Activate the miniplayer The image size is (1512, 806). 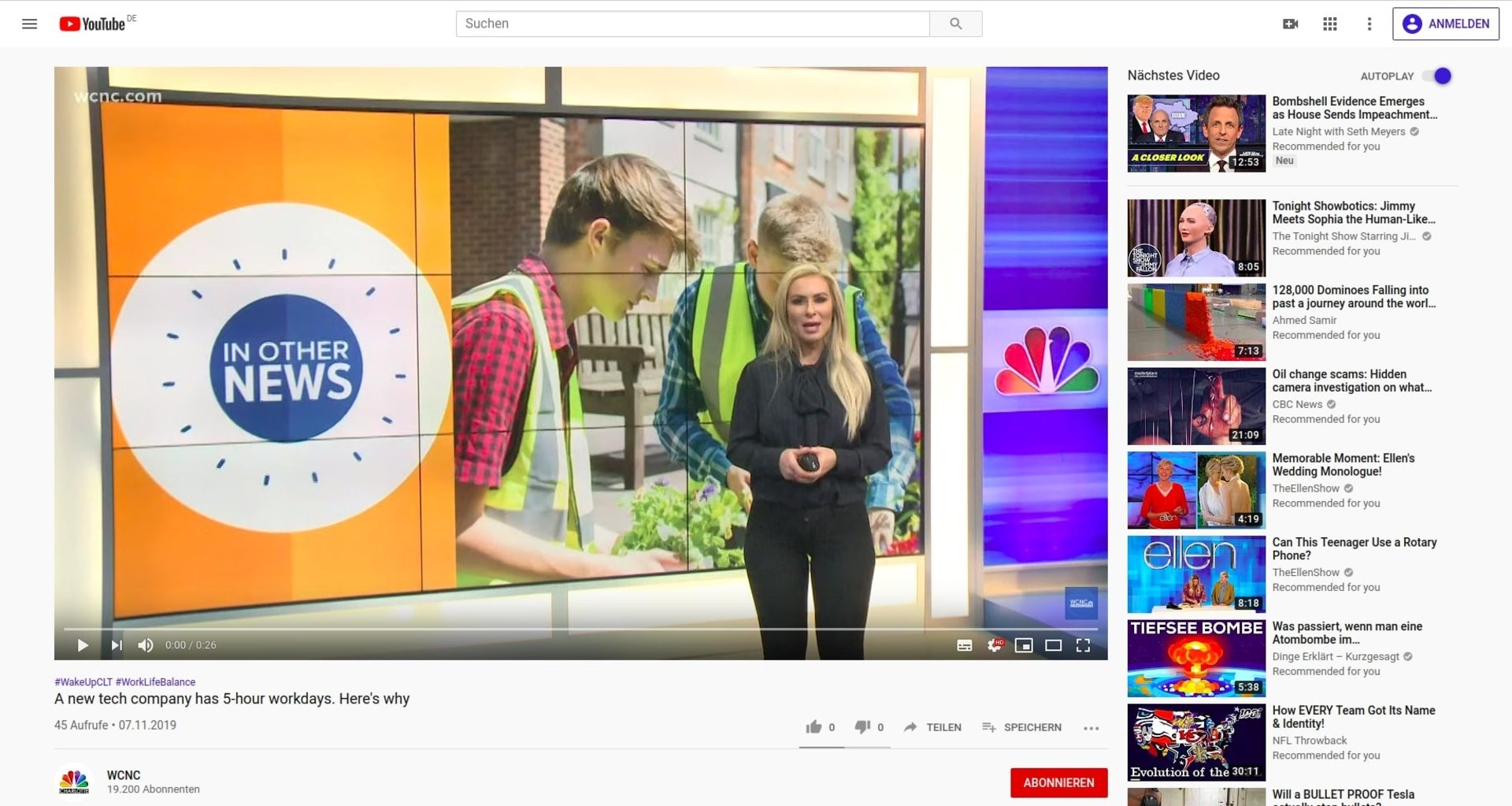(1024, 645)
